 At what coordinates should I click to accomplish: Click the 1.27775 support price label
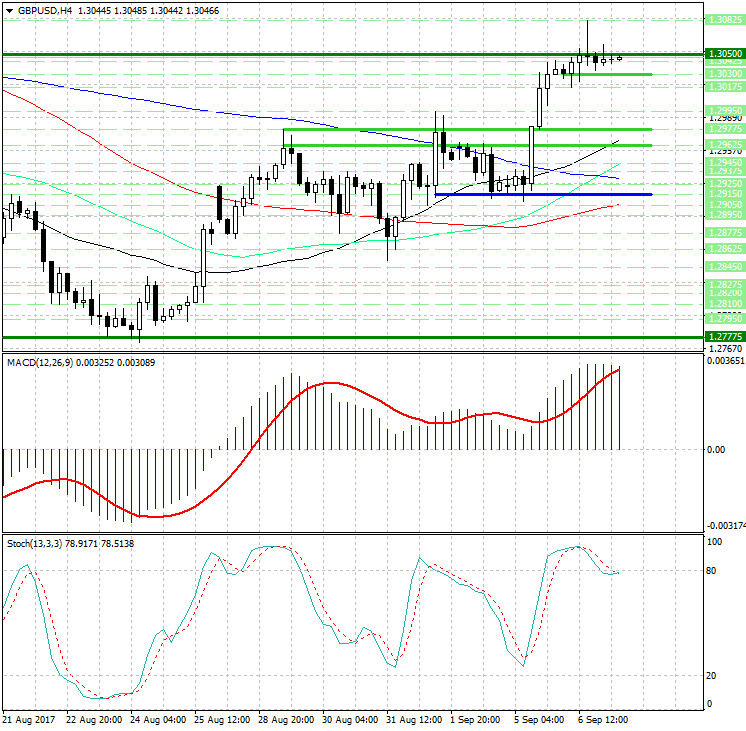(x=723, y=337)
